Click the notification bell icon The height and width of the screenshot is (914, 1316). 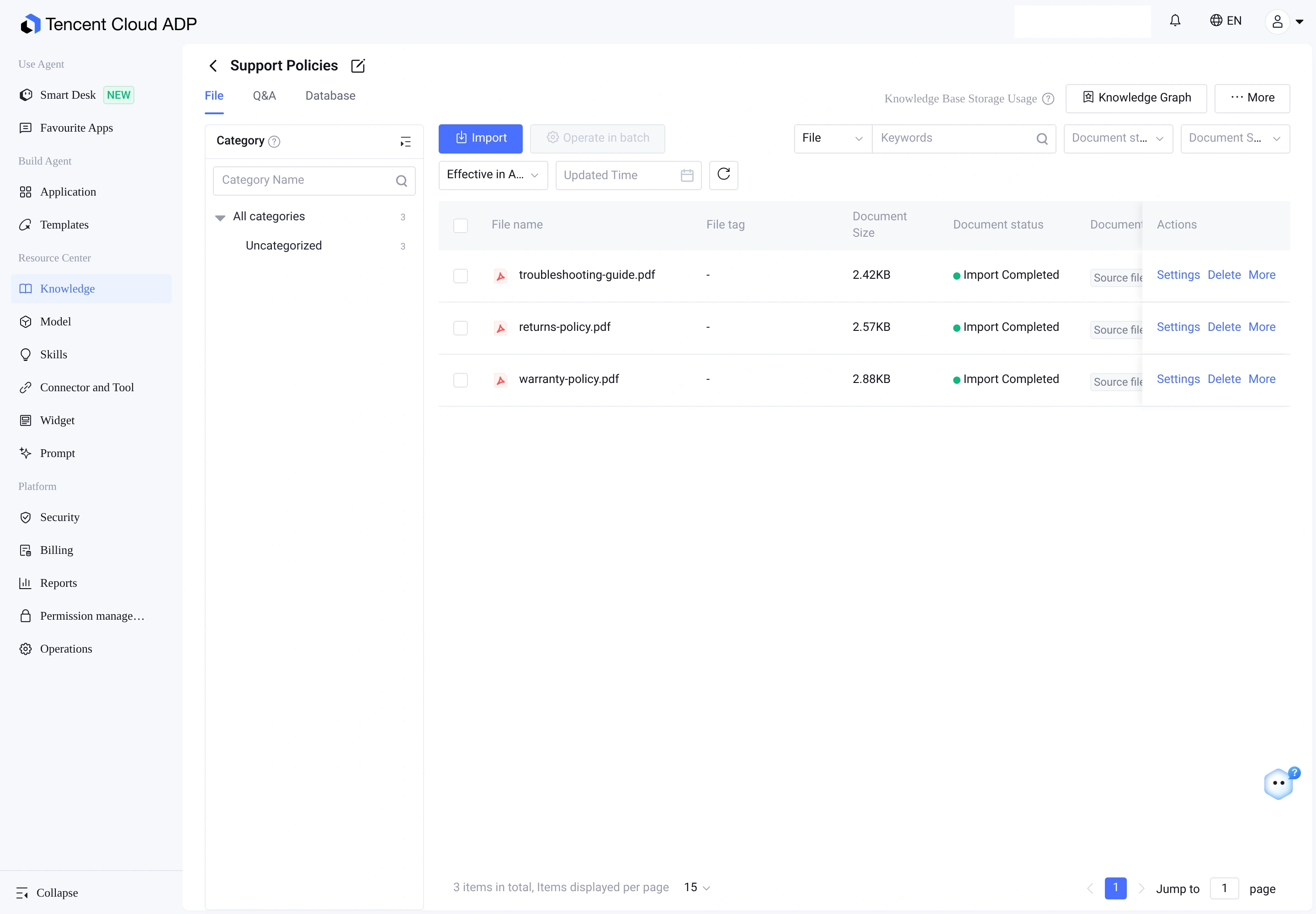click(1174, 21)
